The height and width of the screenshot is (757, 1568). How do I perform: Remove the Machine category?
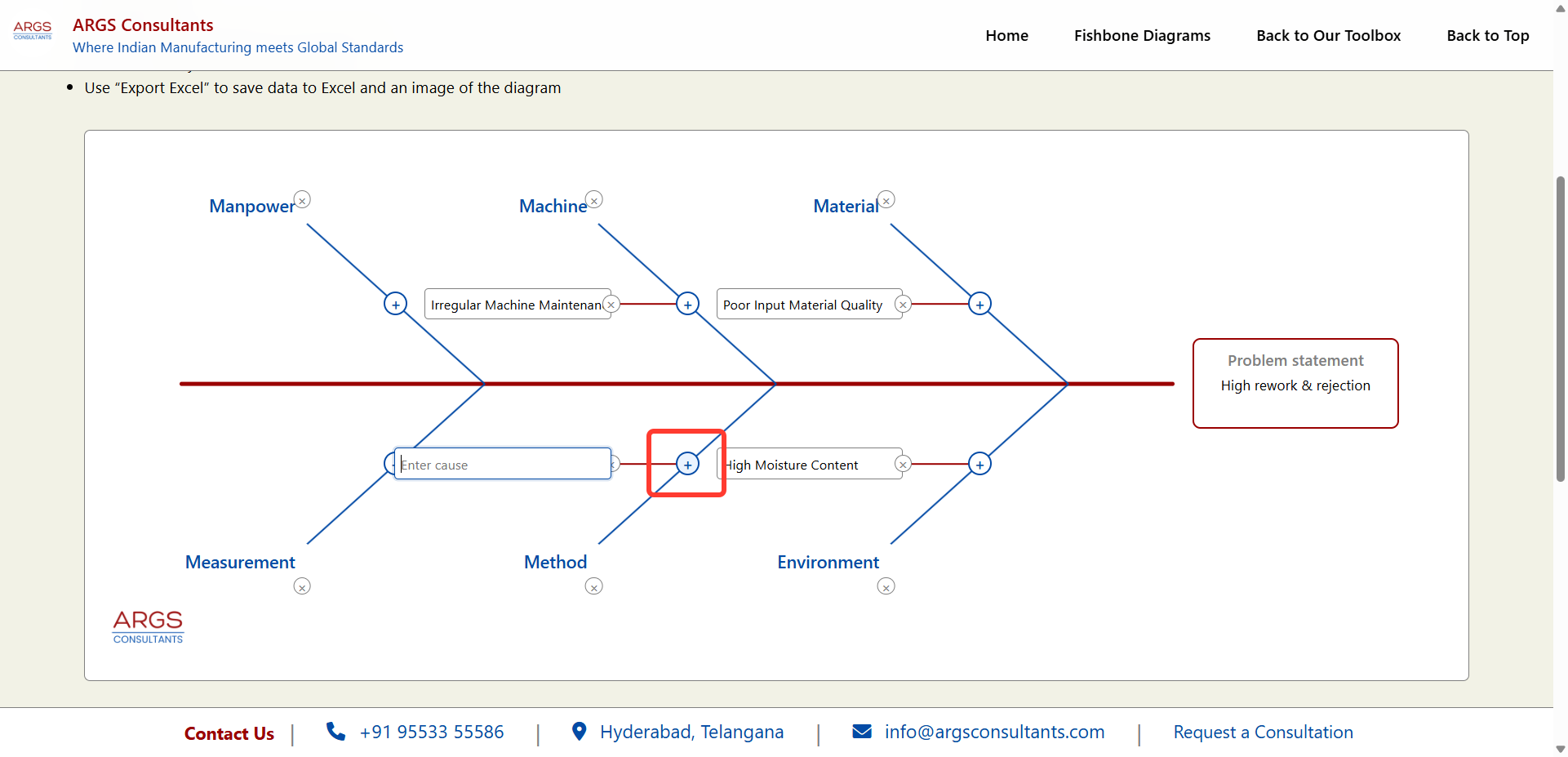[594, 200]
